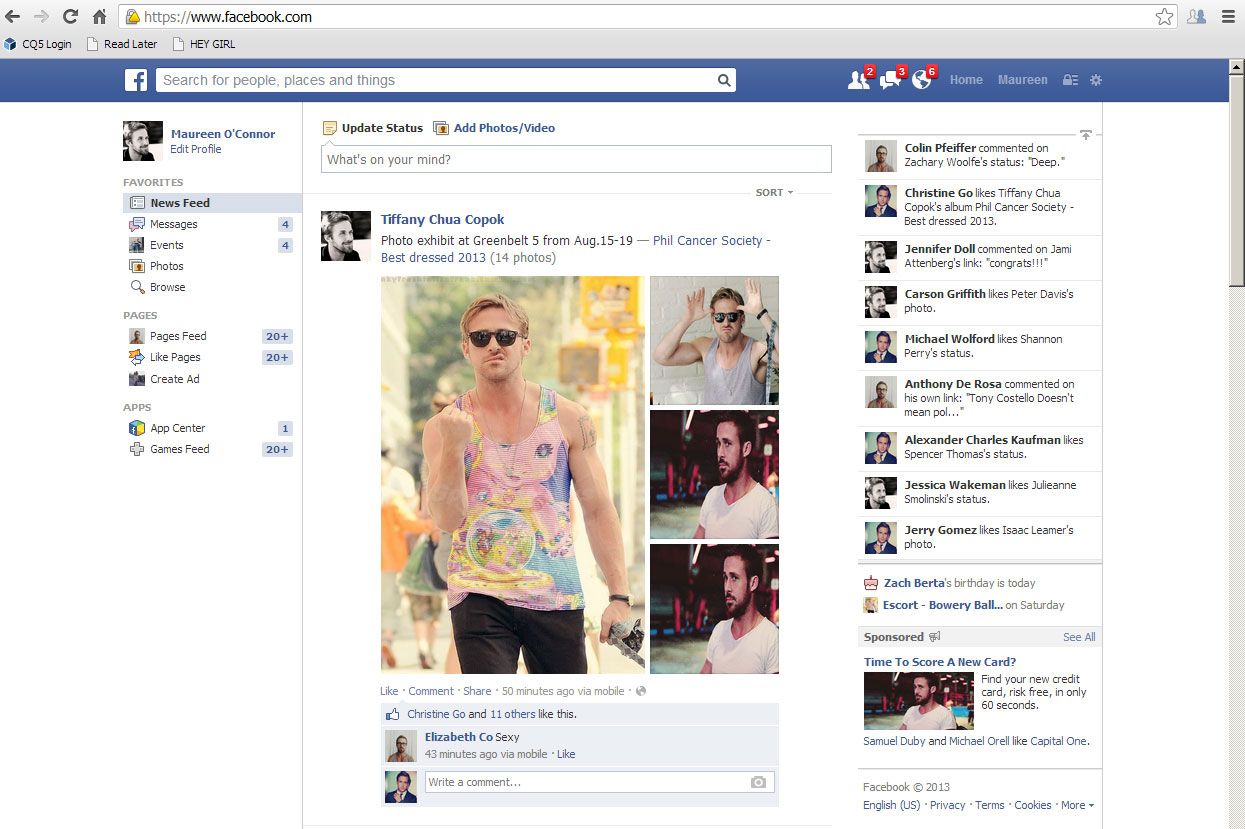This screenshot has height=829, width=1245.
Task: Expand the More footer dropdown
Action: click(1077, 805)
